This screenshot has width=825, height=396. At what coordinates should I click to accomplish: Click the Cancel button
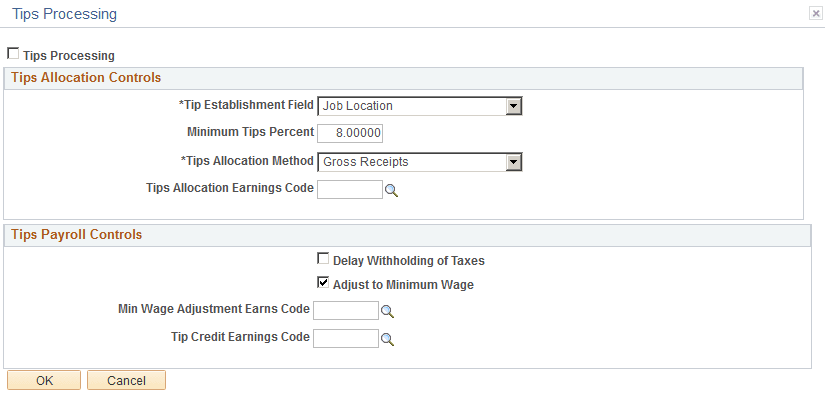(126, 380)
